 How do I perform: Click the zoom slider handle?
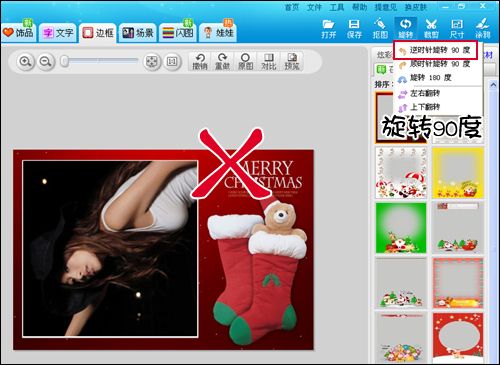(x=65, y=62)
